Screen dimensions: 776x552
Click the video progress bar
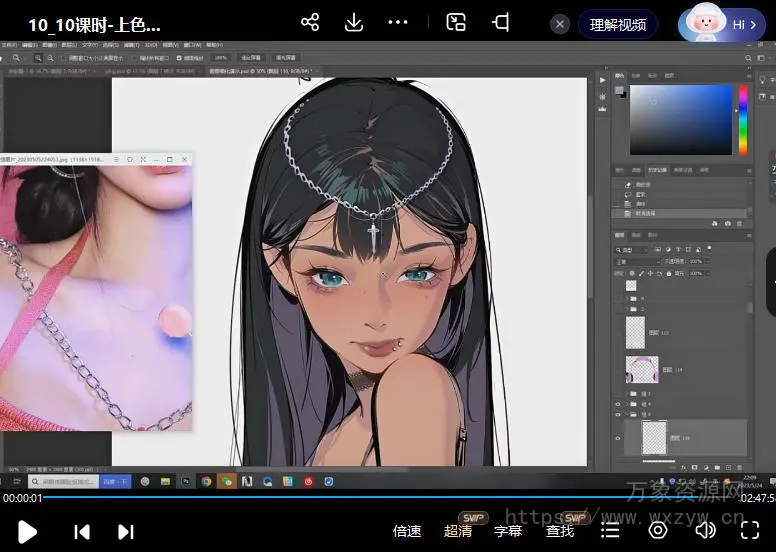click(388, 497)
